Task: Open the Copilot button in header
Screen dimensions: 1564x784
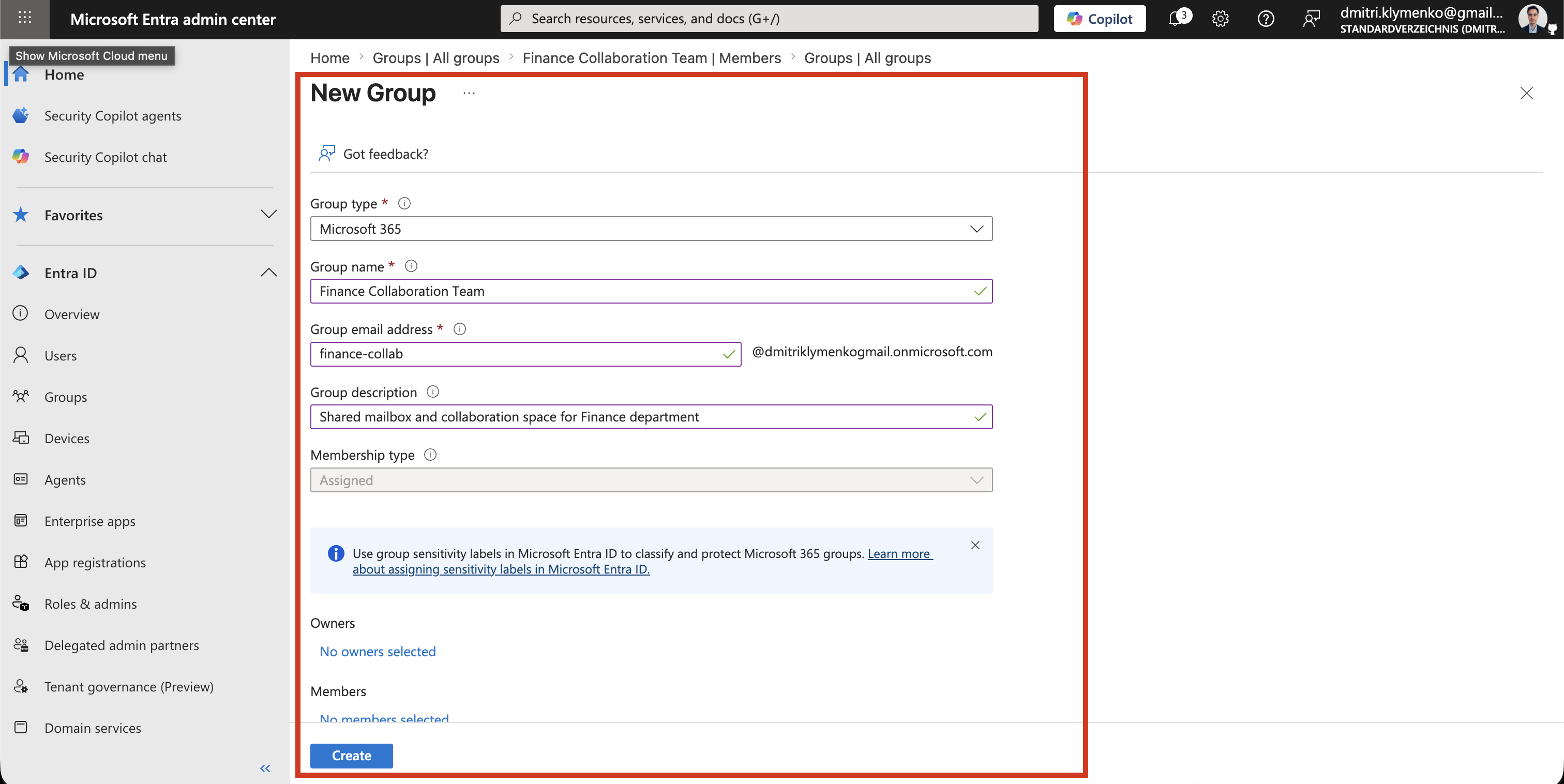Action: point(1100,19)
